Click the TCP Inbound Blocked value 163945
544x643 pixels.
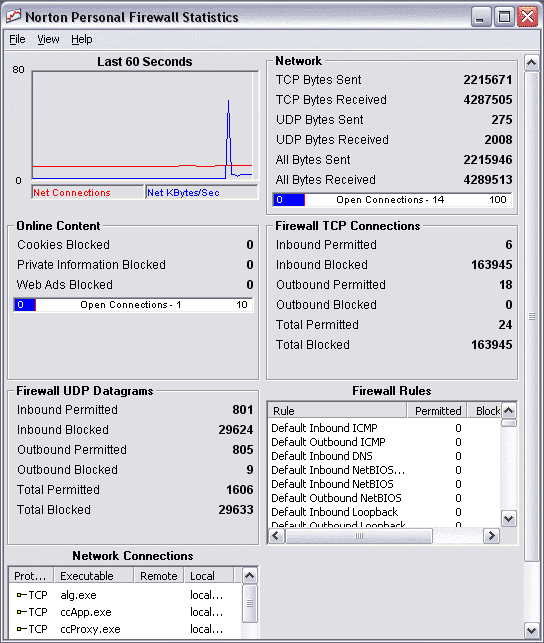point(492,265)
